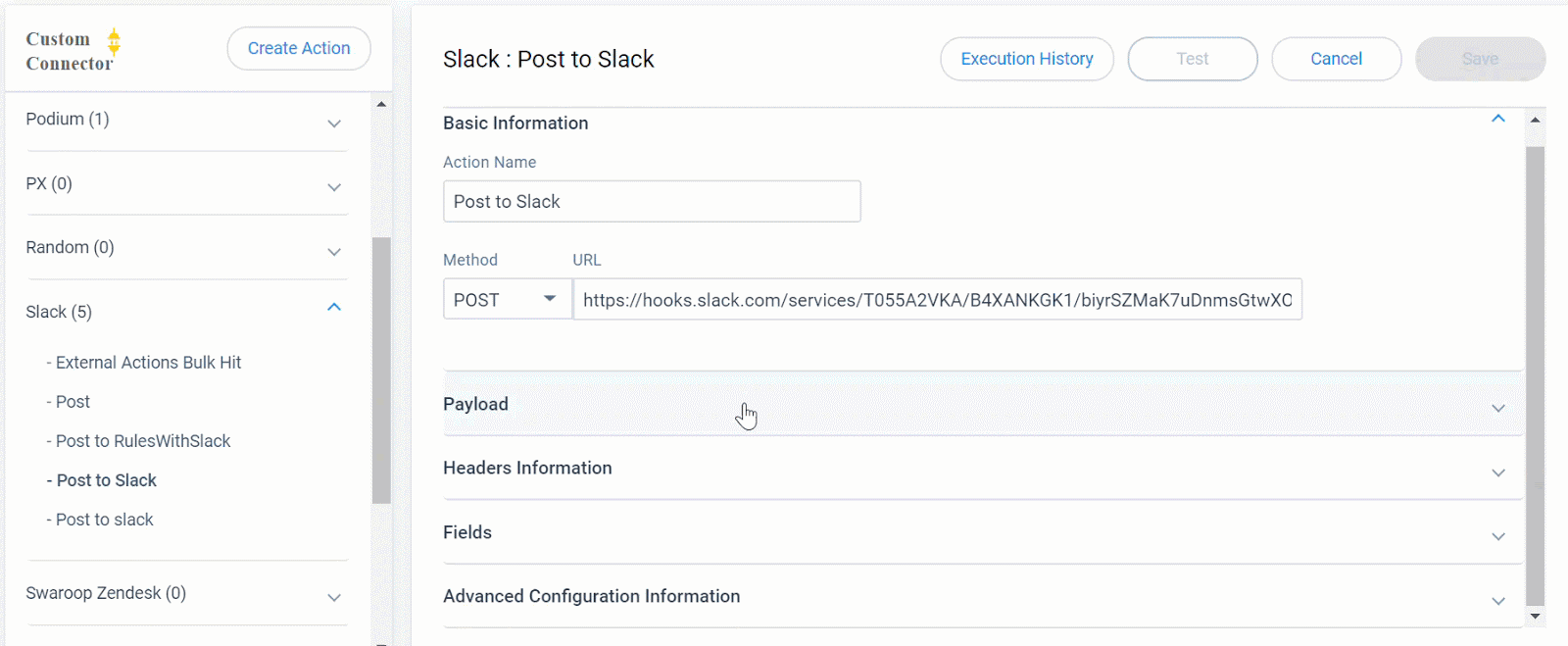This screenshot has width=1568, height=646.
Task: Click the sidebar scrollbar thumb
Action: pos(381,371)
